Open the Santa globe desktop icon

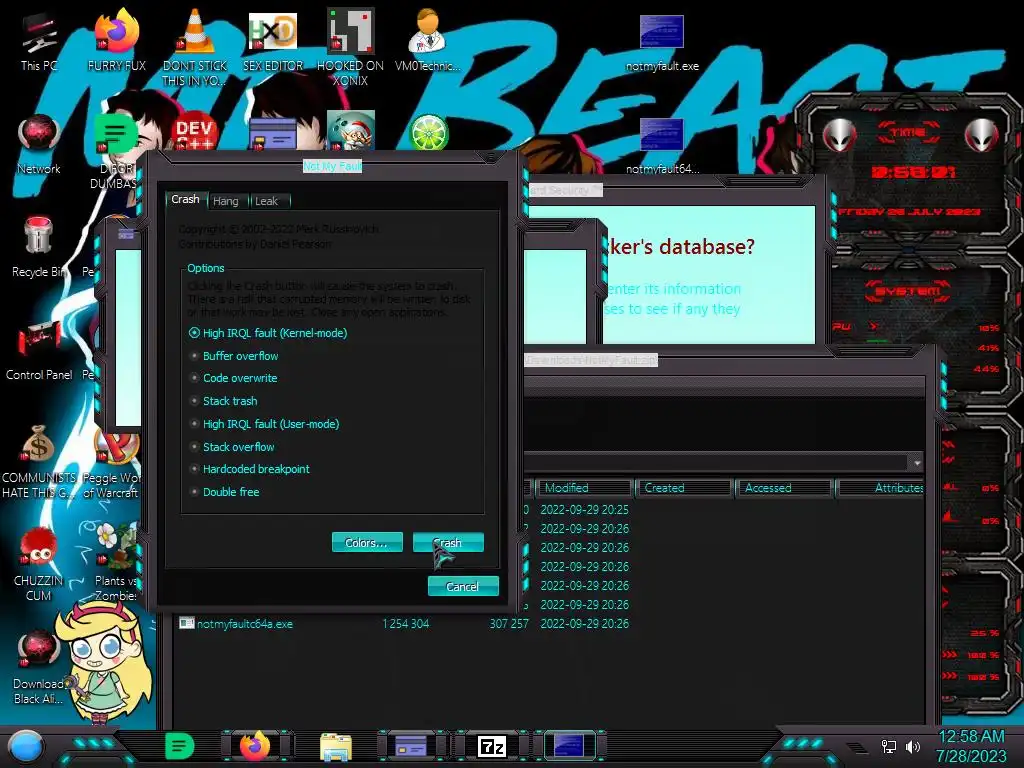point(350,131)
